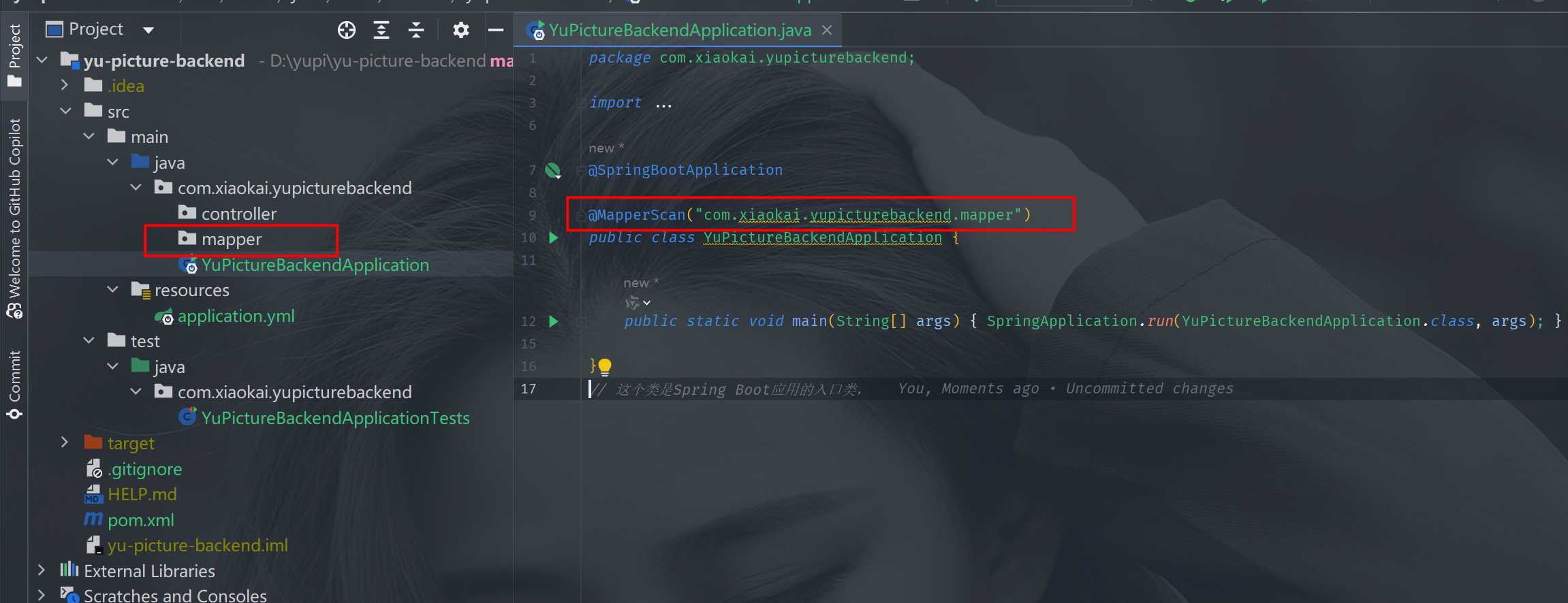Click the yellow lightbulb intention icon
This screenshot has width=1568, height=603.
605,367
